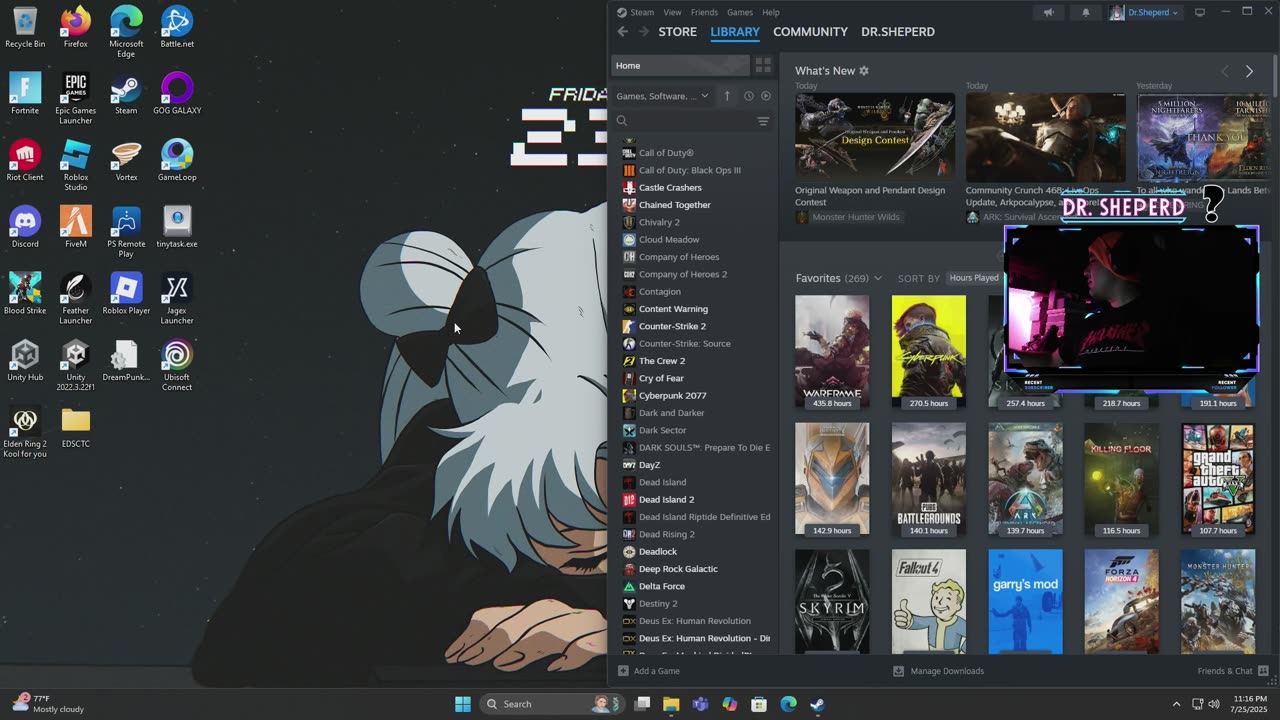The image size is (1280, 720).
Task: Open the Killing Floor cover in Favorites
Action: click(x=1121, y=479)
